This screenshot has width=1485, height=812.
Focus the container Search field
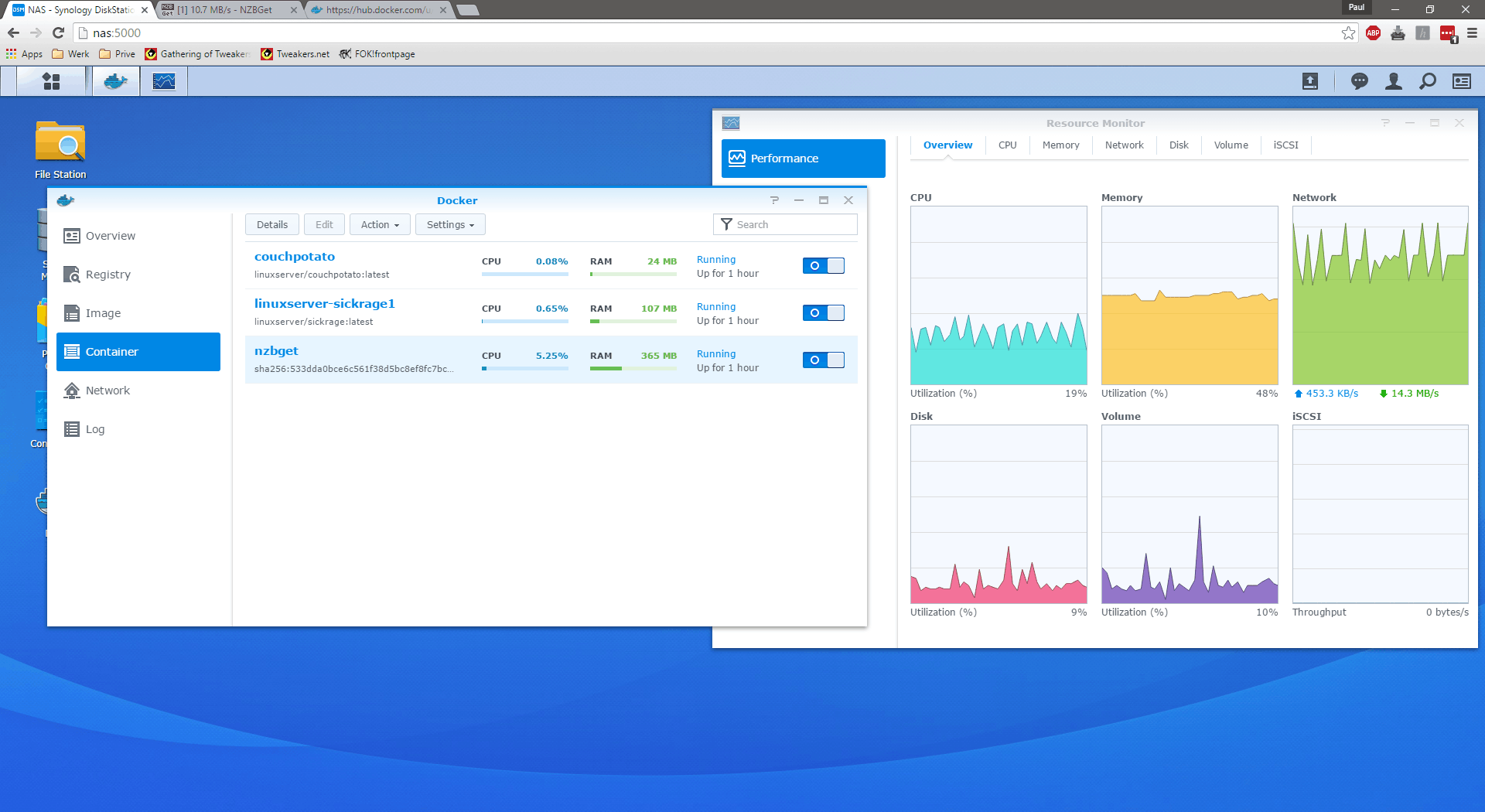point(785,224)
